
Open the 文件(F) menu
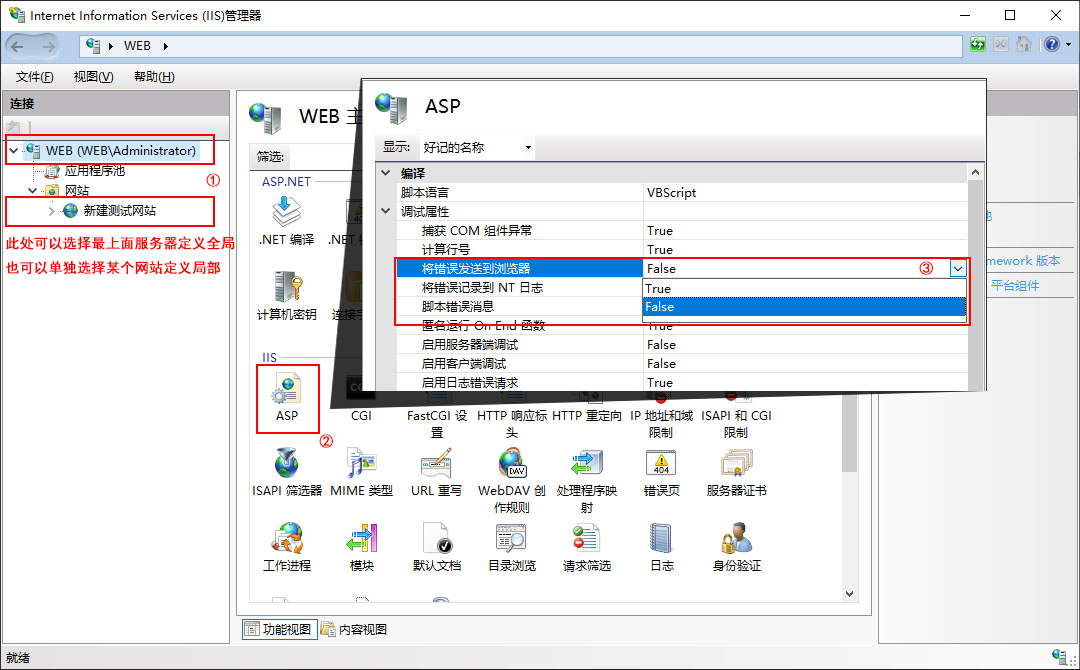(34, 76)
